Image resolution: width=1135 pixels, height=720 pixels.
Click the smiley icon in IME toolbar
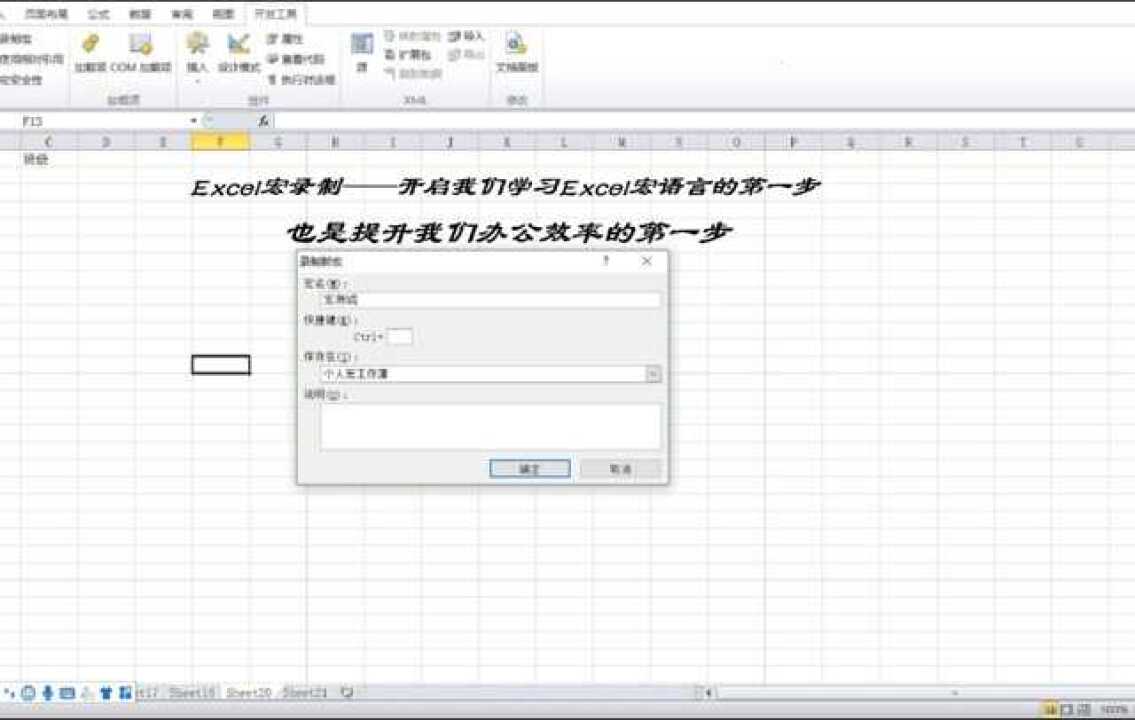coord(28,693)
